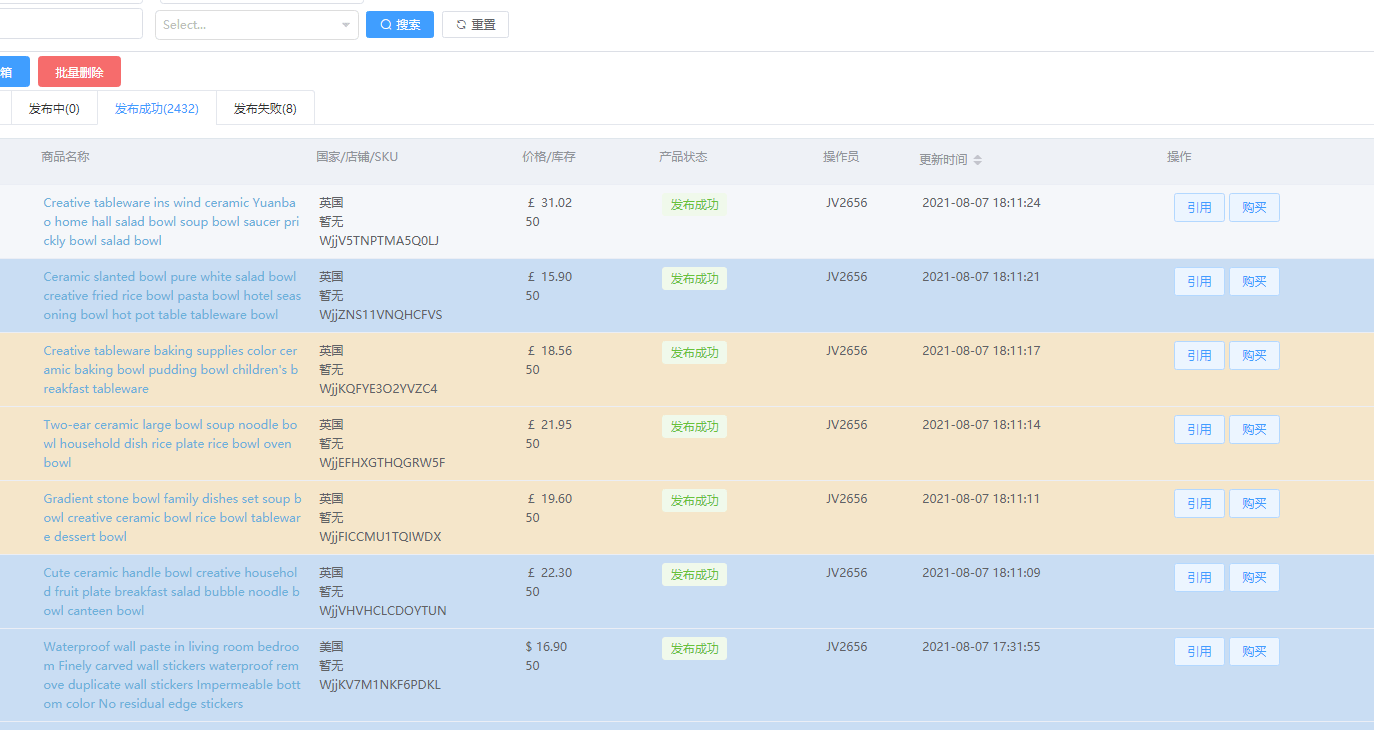Click 引用 on the first product row
1374x730 pixels.
pyautogui.click(x=1198, y=207)
